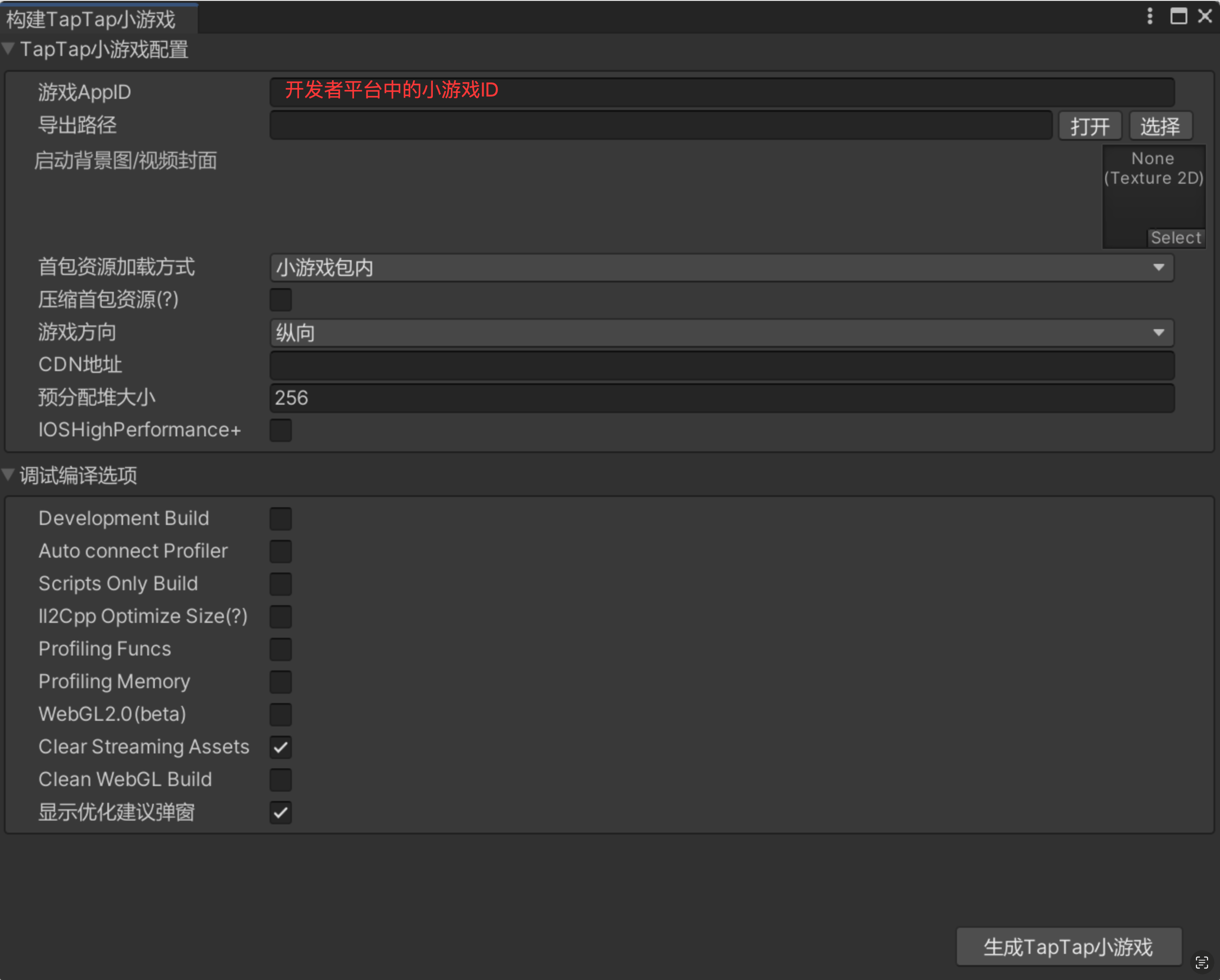Click the 生成TapTap小游戏 button
1220x980 pixels.
tap(1068, 946)
